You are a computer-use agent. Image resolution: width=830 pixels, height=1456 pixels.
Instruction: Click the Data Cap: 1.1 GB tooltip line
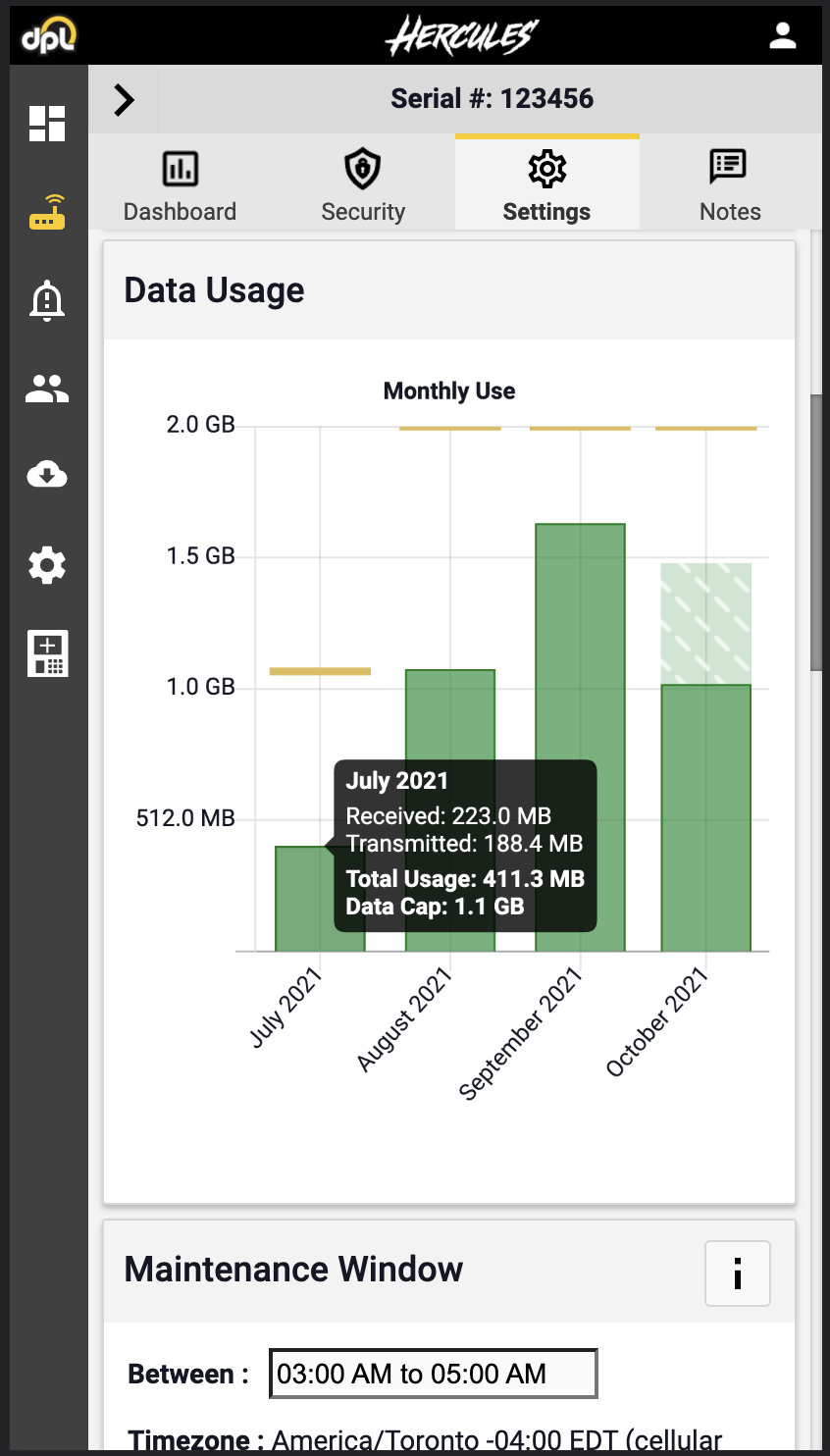(435, 907)
